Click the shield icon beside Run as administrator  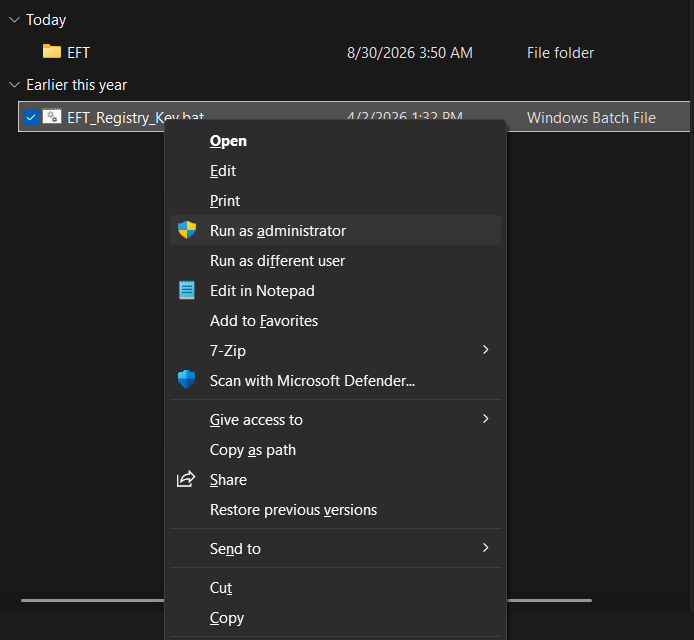187,230
